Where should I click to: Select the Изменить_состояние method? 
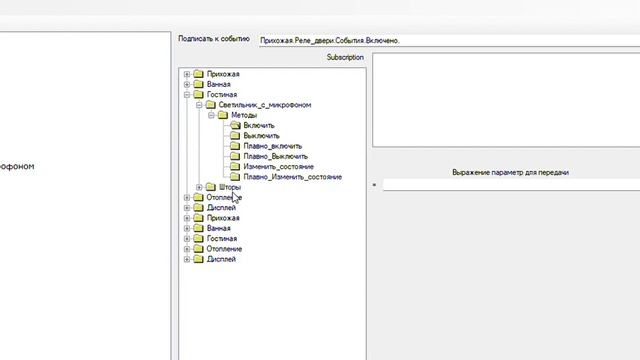pos(278,167)
